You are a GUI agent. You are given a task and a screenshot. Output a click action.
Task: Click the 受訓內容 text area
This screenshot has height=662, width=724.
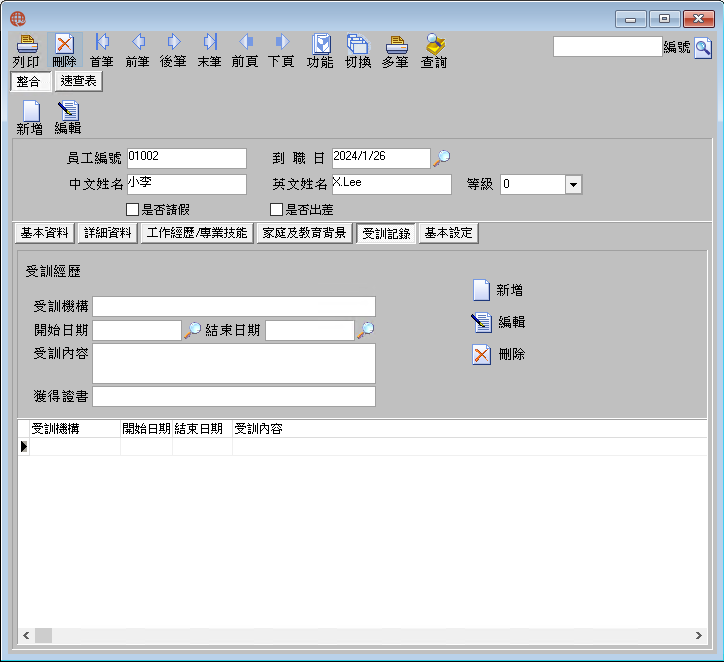(x=234, y=364)
